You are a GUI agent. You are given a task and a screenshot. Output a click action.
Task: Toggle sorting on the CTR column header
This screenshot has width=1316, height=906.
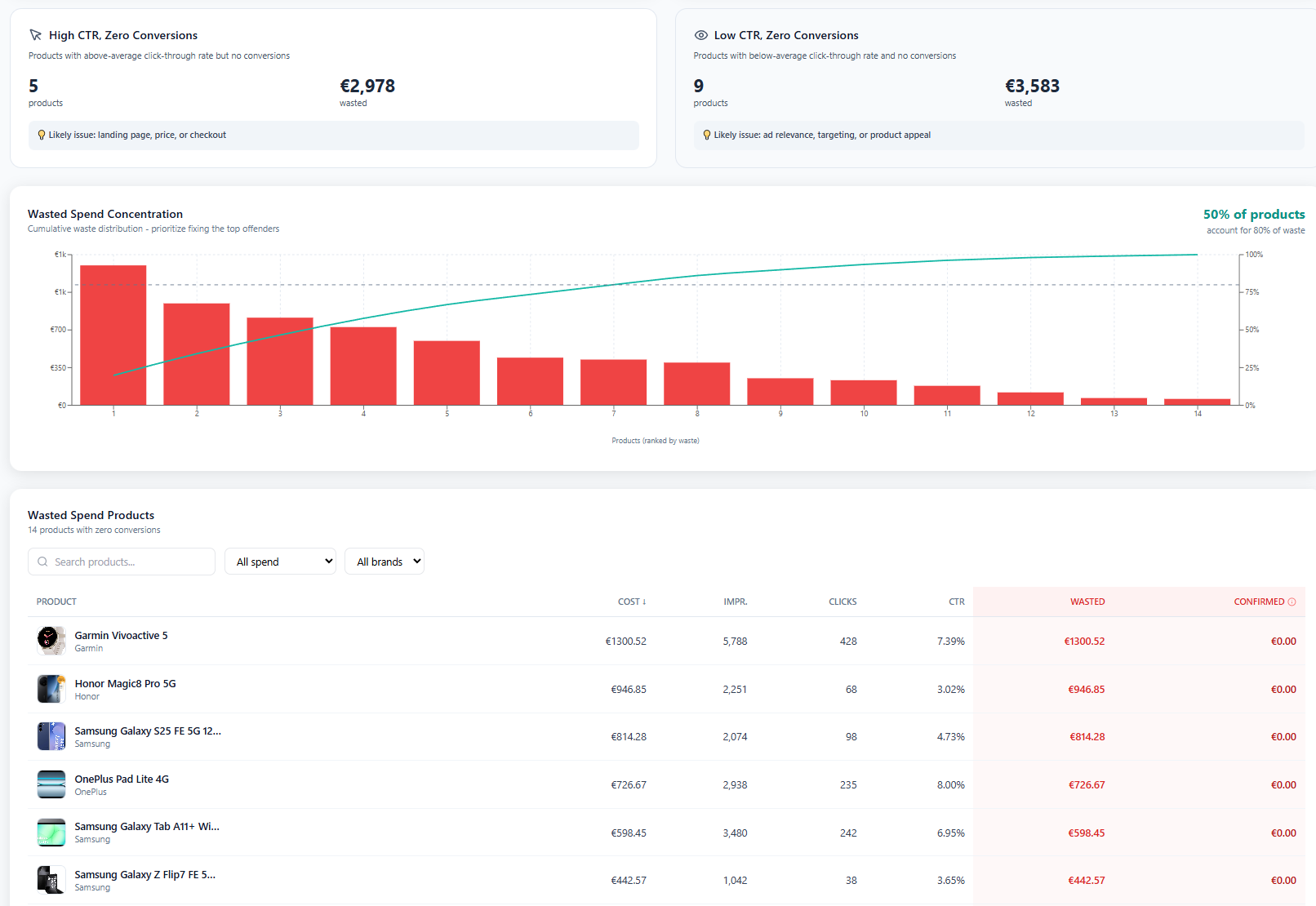coord(956,602)
